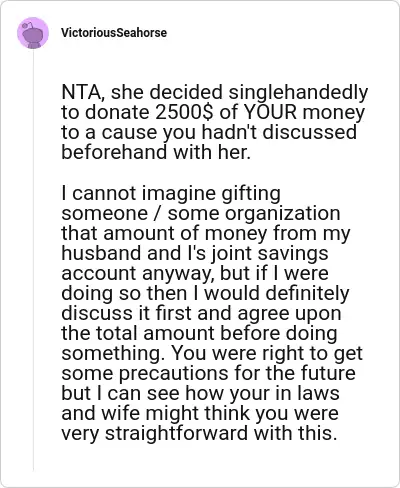Click the capitalized word "YOUR"
The width and height of the screenshot is (400, 488).
[x=270, y=112]
